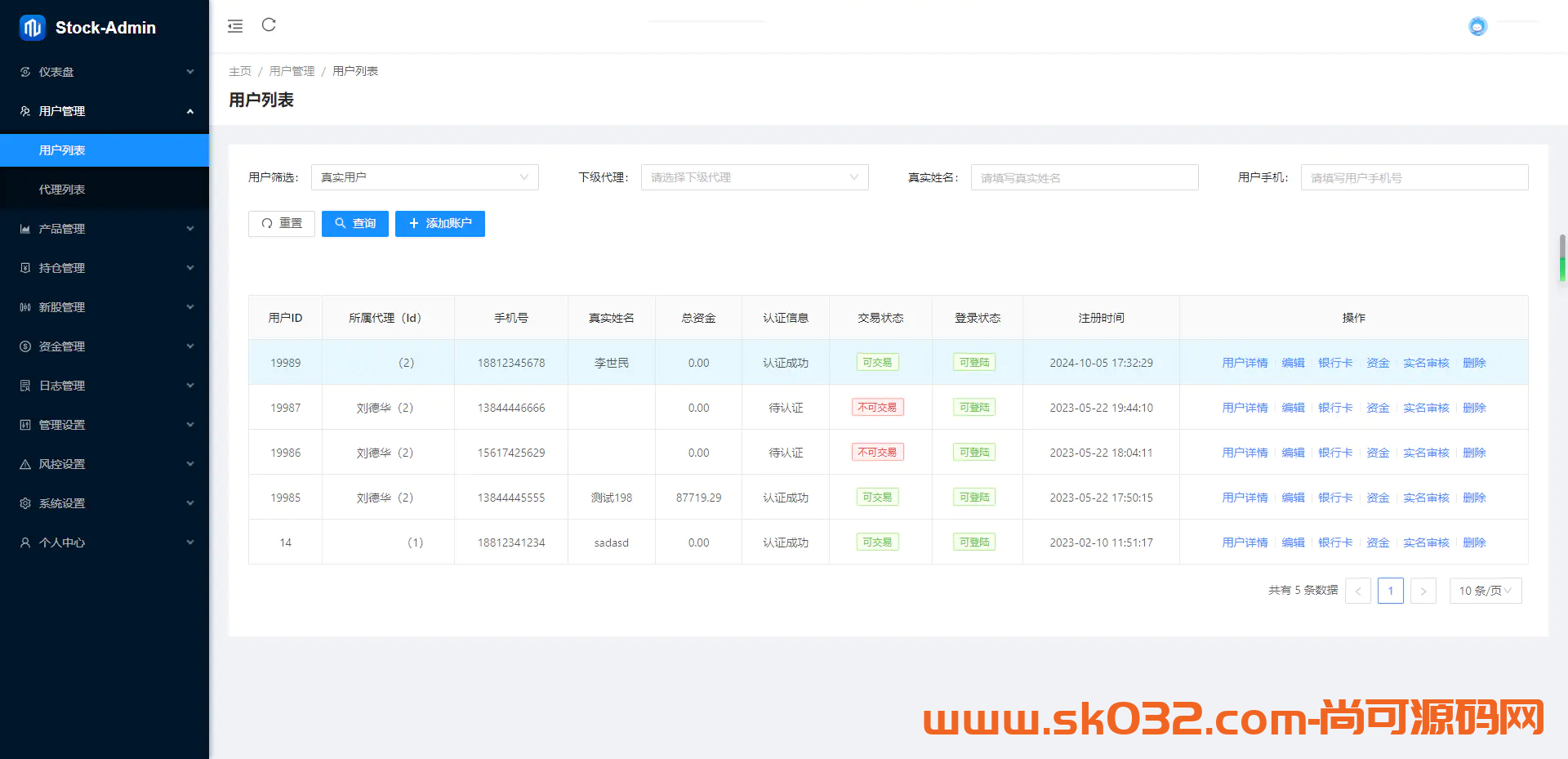Click the 重置 reset button
1568x759 pixels.
pyautogui.click(x=282, y=224)
